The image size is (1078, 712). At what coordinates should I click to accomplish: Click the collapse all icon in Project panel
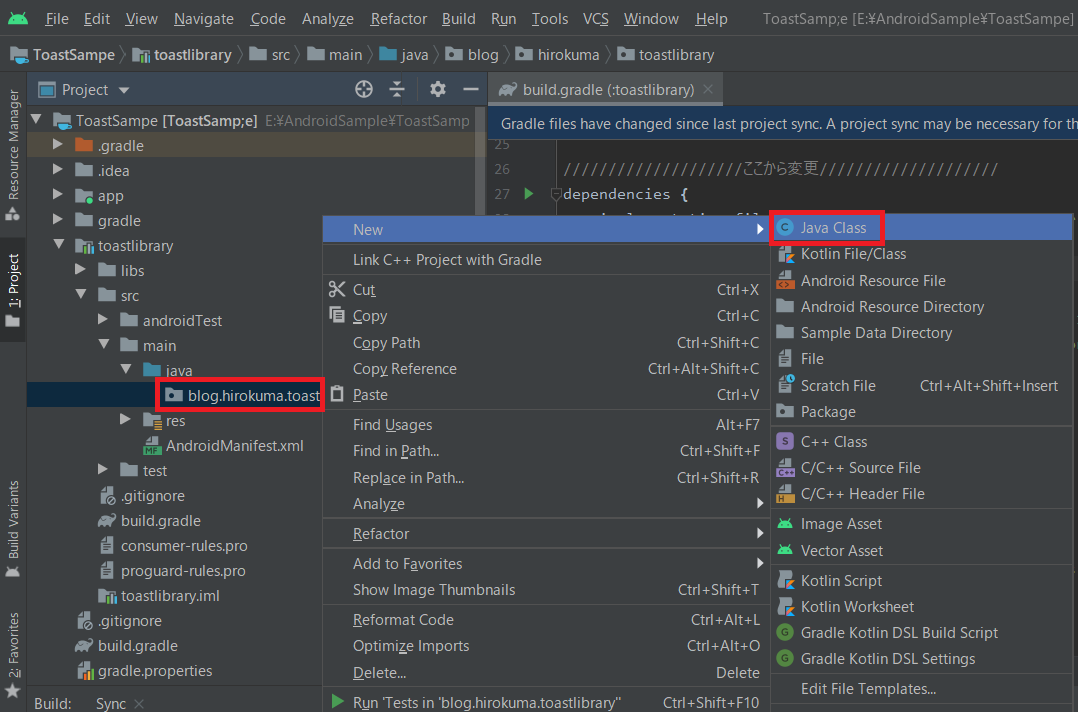coord(397,89)
